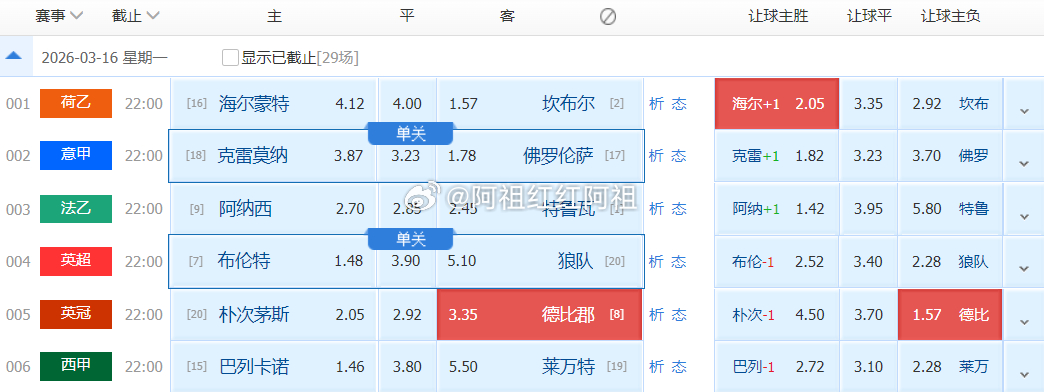This screenshot has height=392, width=1044.
Task: Select handicap 坎布 loss at 2.92
Action: click(950, 104)
